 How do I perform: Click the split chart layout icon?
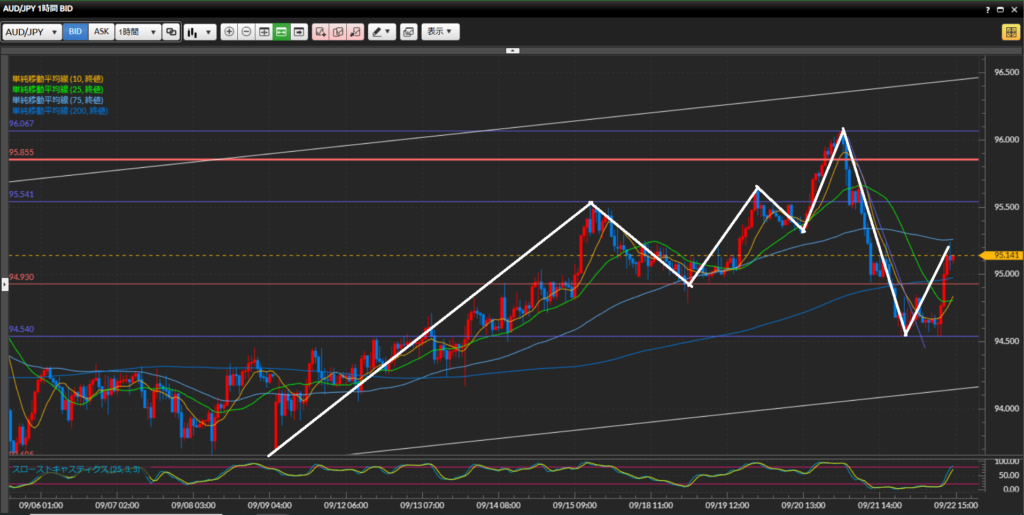(264, 32)
